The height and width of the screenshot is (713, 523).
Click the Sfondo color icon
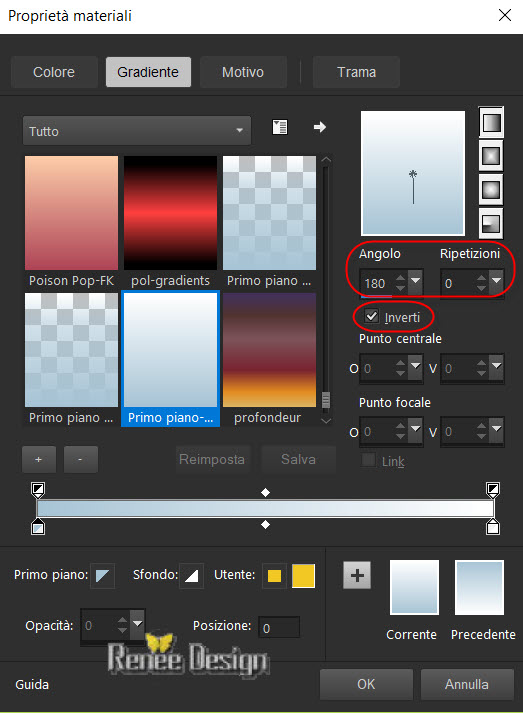coord(191,576)
